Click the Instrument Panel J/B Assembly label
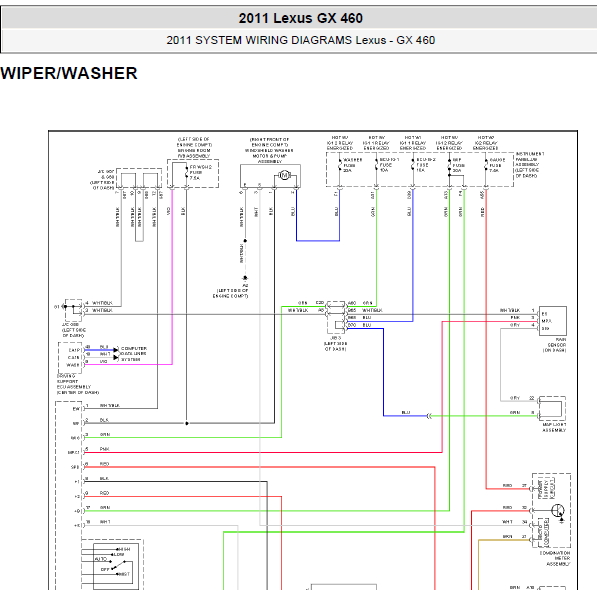The image size is (597, 590). coord(530,165)
